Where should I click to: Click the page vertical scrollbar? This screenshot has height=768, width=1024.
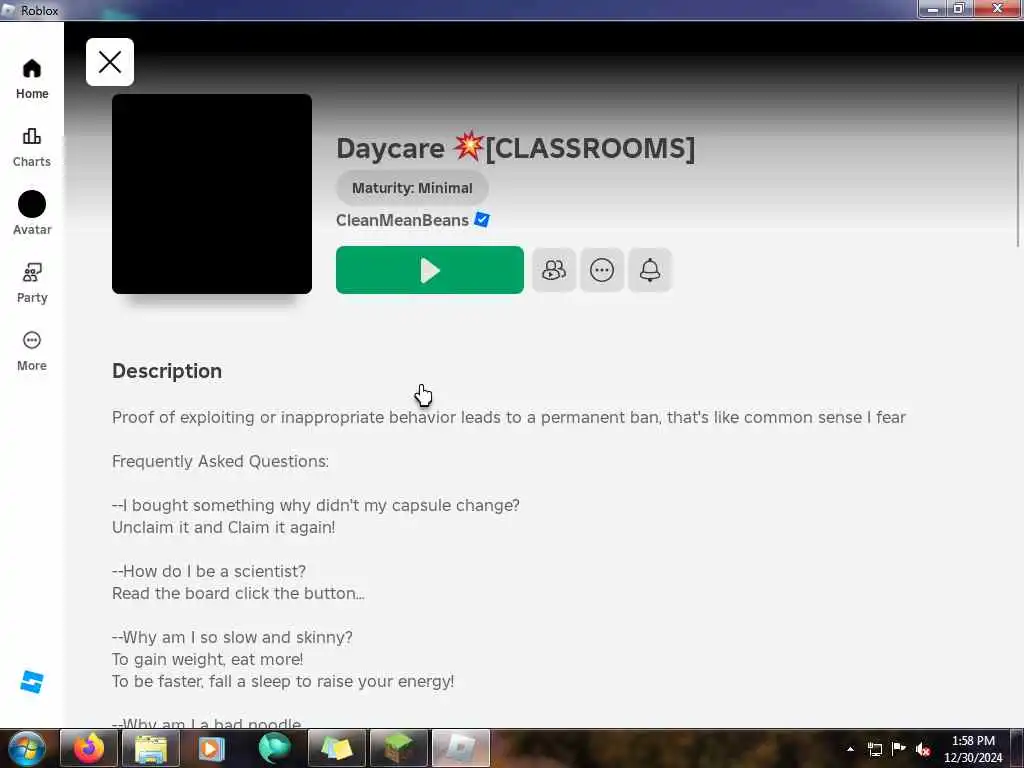click(1019, 166)
